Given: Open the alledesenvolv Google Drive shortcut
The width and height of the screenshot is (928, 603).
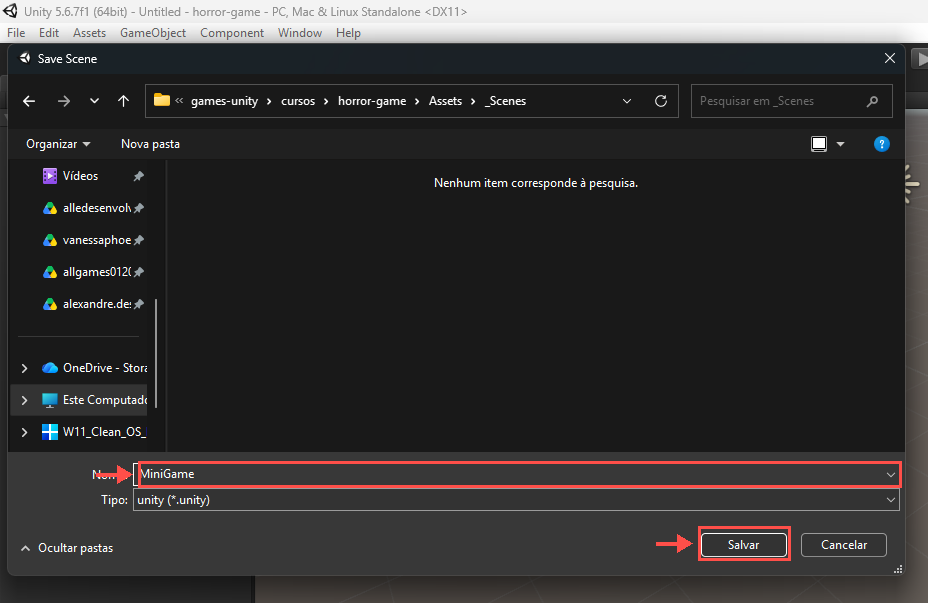Looking at the screenshot, I should (x=87, y=208).
